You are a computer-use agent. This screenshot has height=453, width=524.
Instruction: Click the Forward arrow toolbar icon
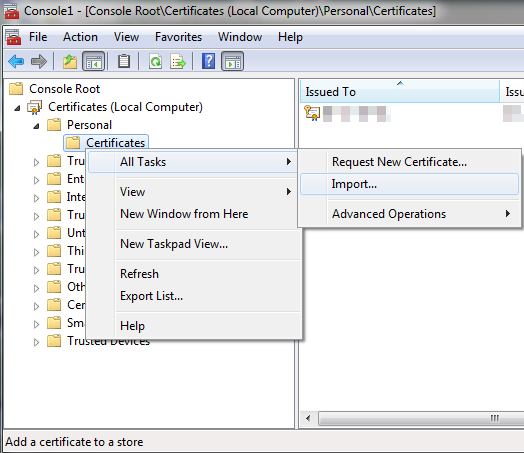point(39,61)
